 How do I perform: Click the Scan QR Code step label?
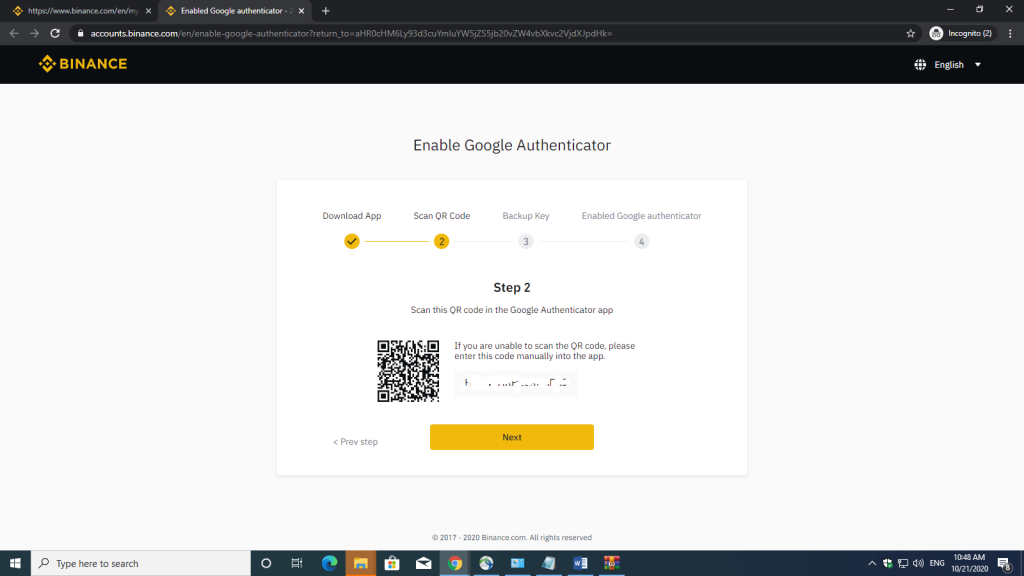pyautogui.click(x=441, y=216)
